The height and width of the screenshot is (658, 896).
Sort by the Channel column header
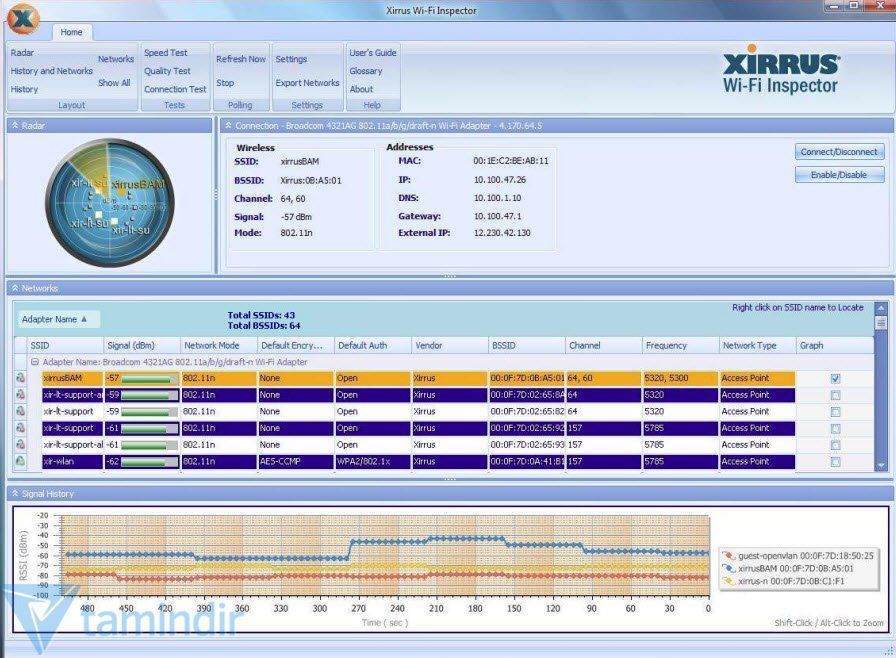click(x=604, y=346)
